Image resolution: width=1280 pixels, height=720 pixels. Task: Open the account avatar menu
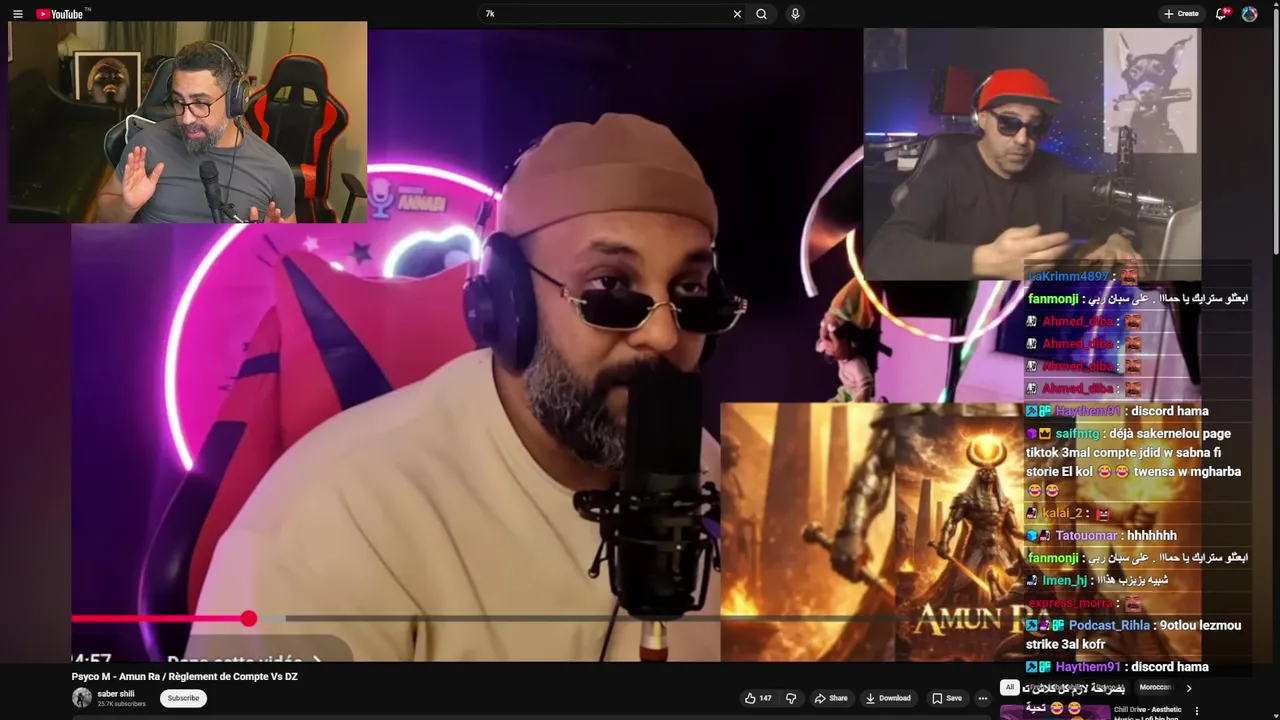pyautogui.click(x=1249, y=14)
